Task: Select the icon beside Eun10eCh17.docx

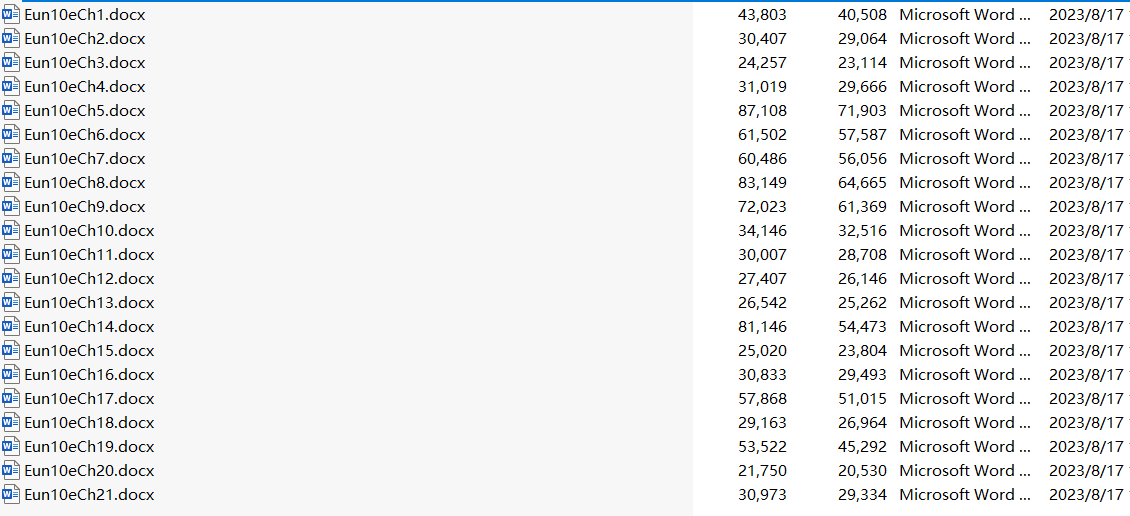Action: coord(11,399)
